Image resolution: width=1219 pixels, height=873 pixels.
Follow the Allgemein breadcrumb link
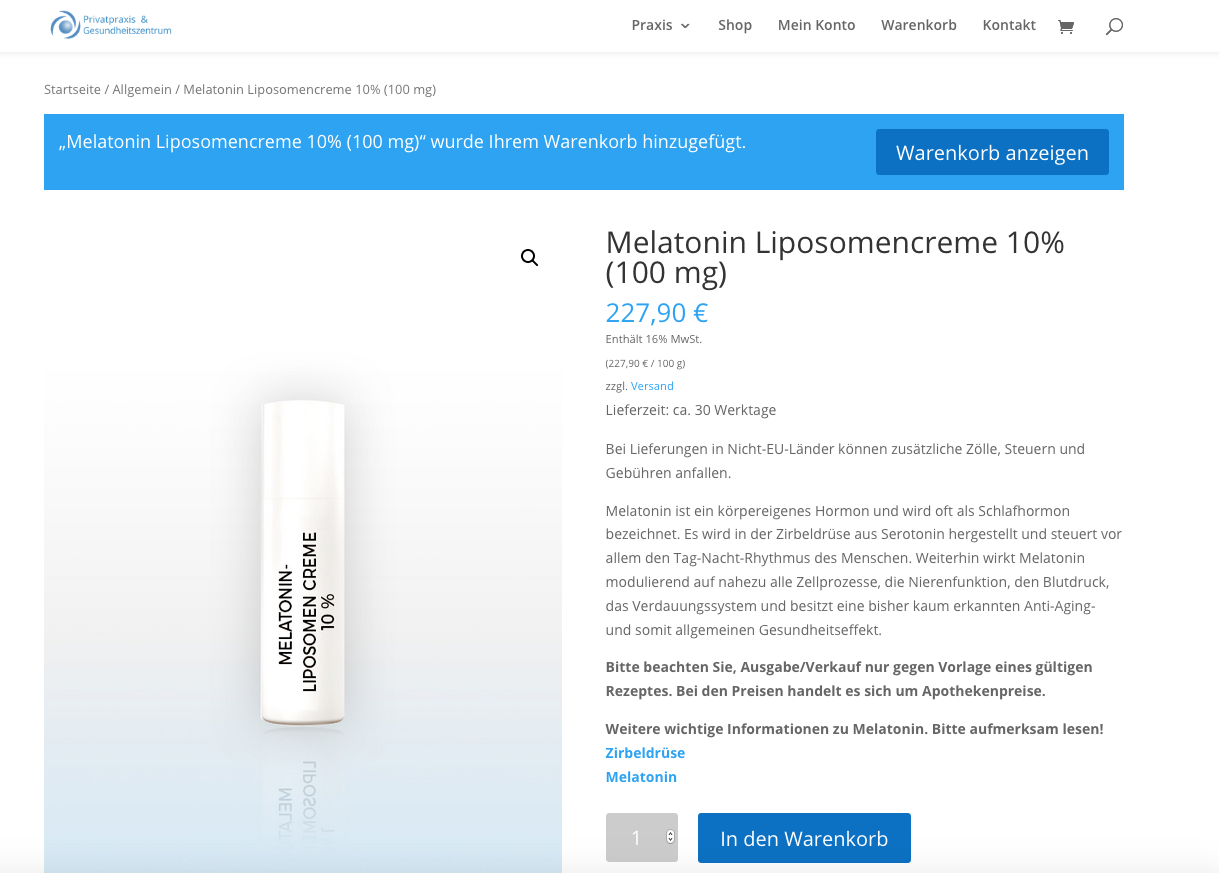tap(142, 90)
